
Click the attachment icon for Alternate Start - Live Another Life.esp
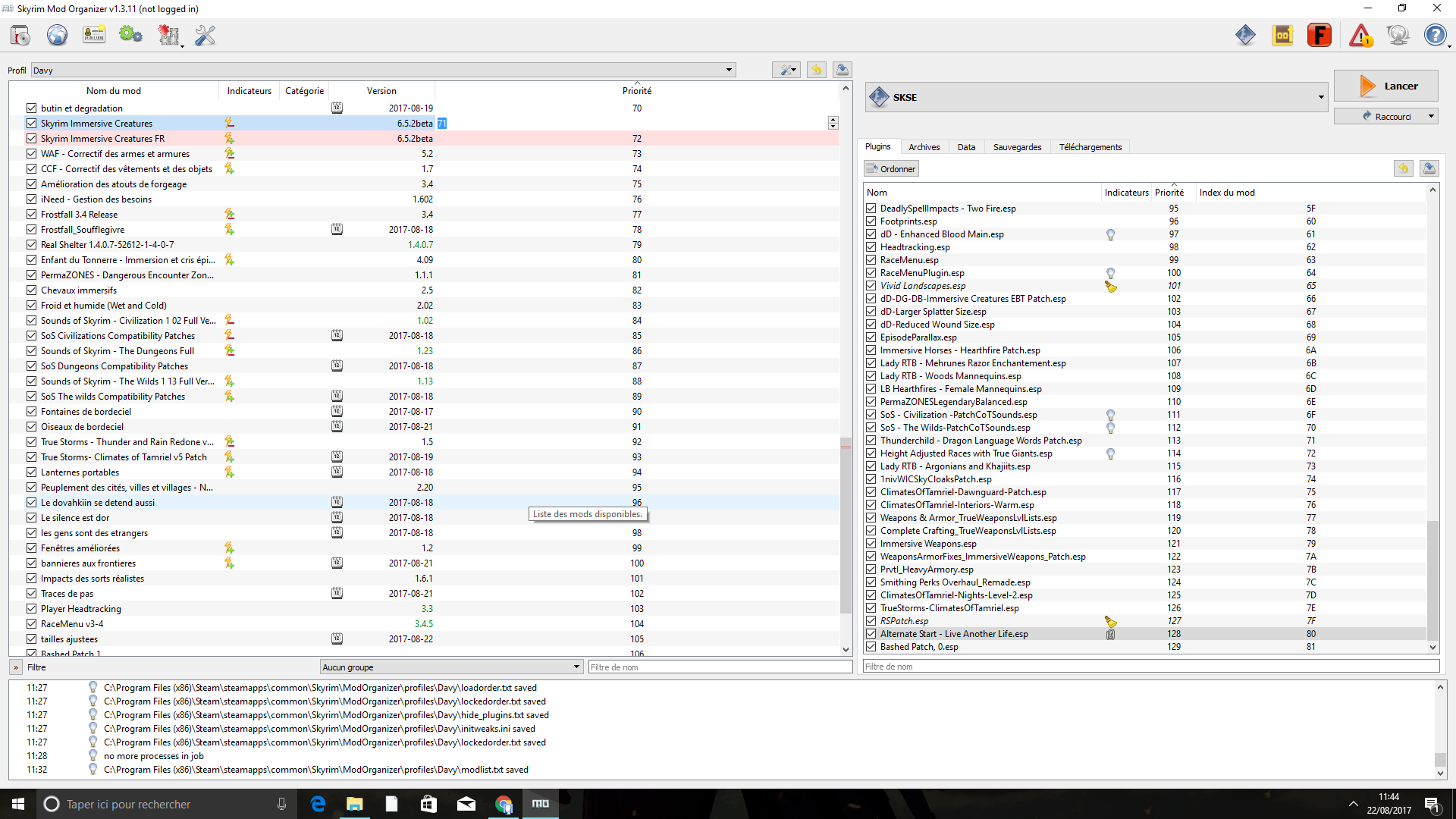pyautogui.click(x=1110, y=634)
